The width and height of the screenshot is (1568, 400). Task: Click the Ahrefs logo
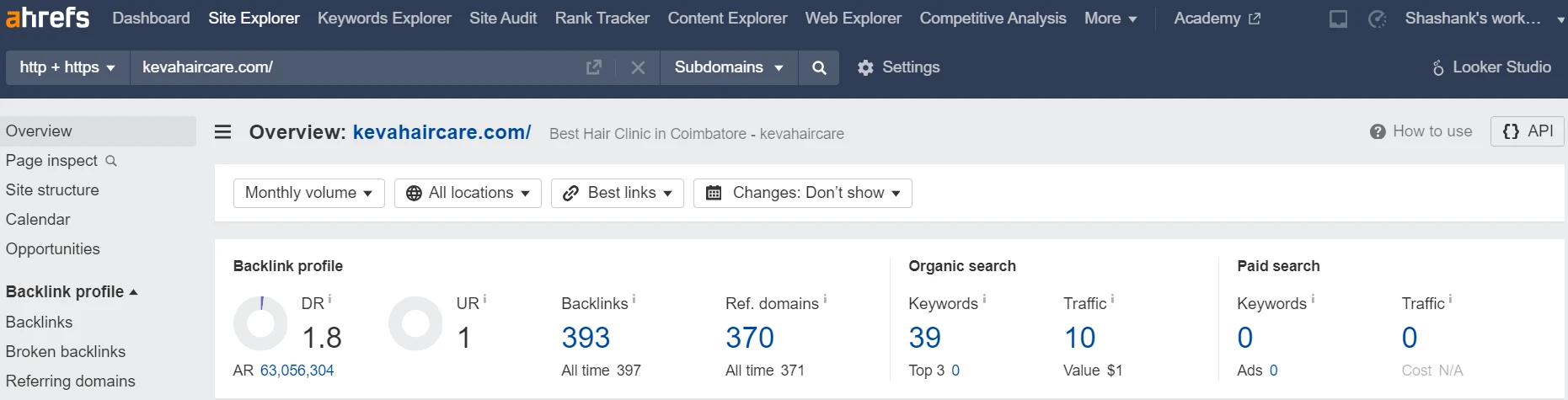pyautogui.click(x=47, y=17)
